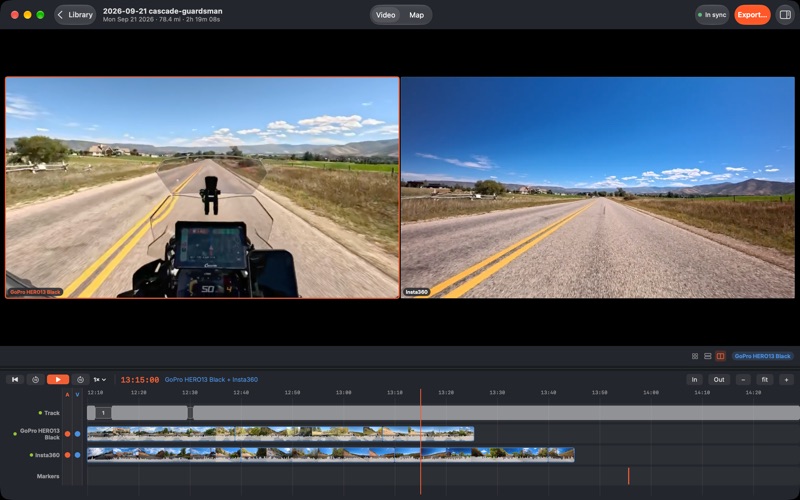The height and width of the screenshot is (500, 800).
Task: Click the rewind-seconds circular arrow icon
Action: click(x=35, y=380)
